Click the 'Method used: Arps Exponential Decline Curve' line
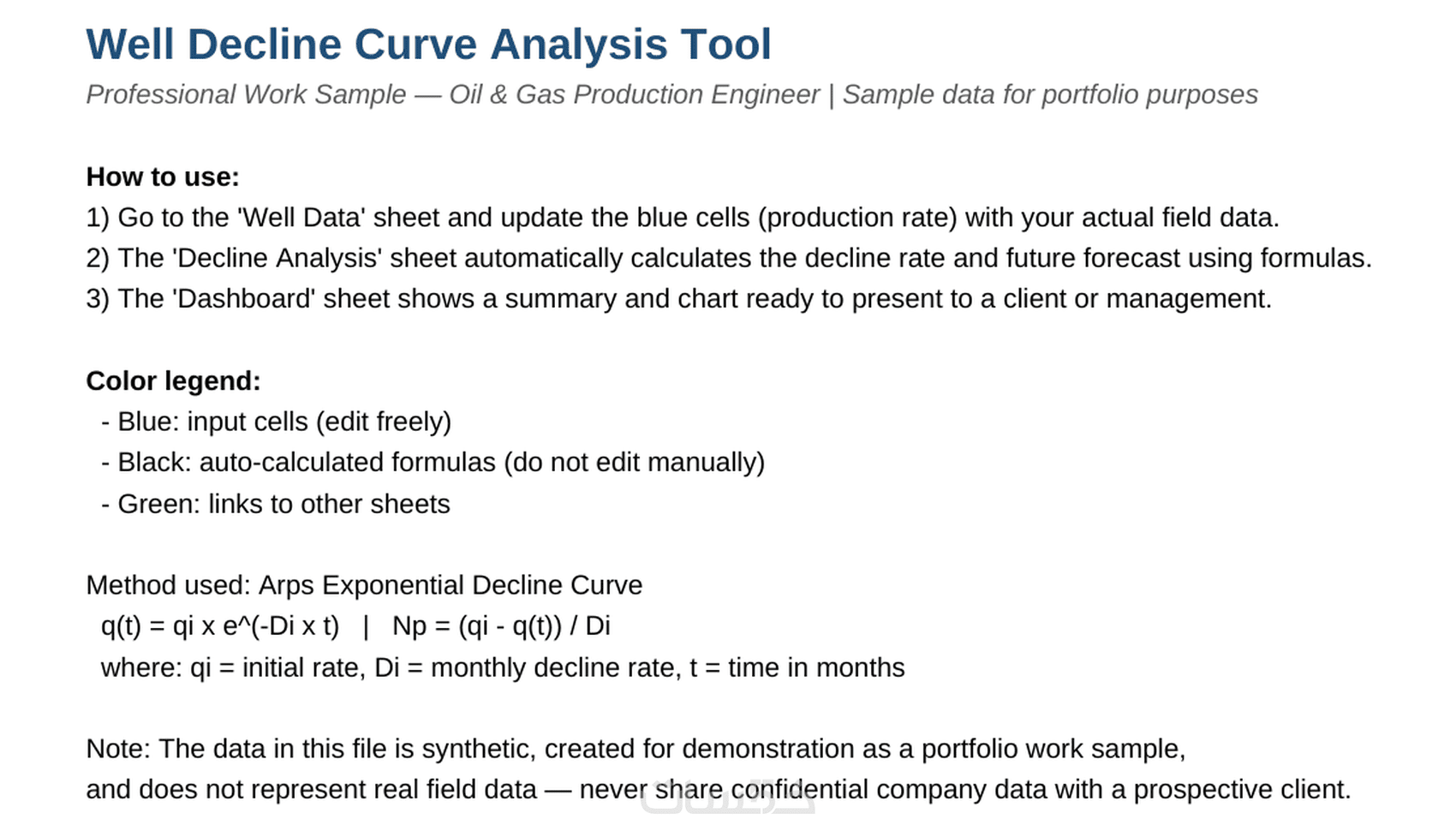This screenshot has height=831, width=1456. [364, 585]
